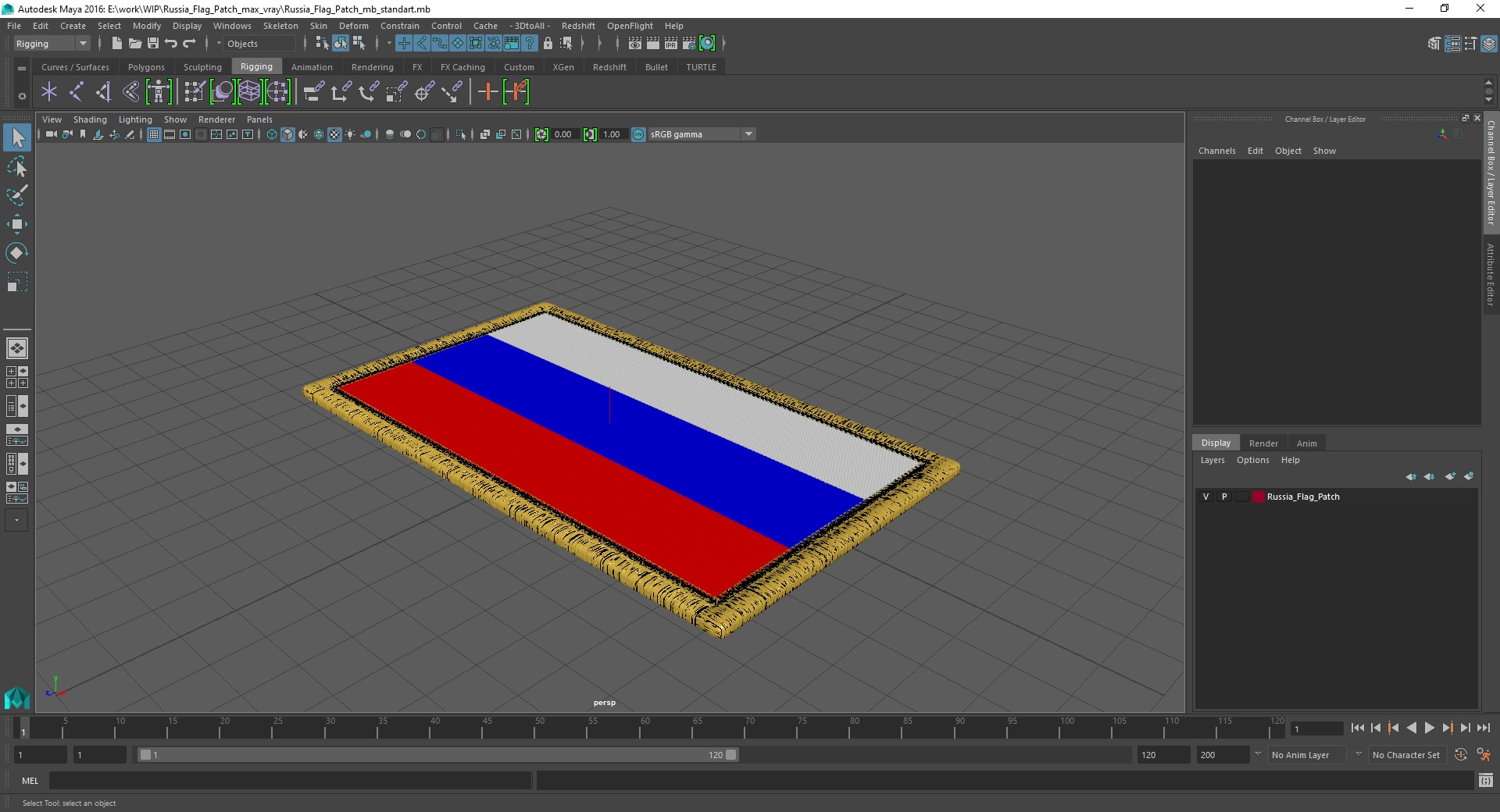Choose the Move tool in toolbox

(x=17, y=224)
